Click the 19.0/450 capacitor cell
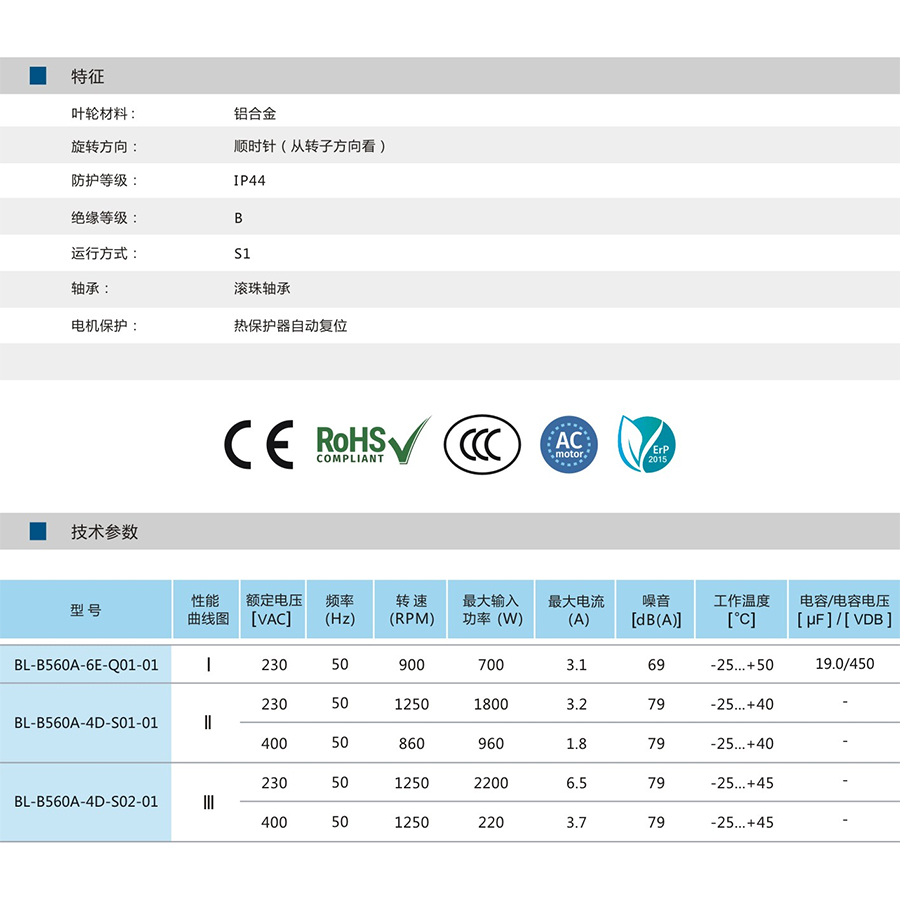Image resolution: width=900 pixels, height=924 pixels. 845,664
